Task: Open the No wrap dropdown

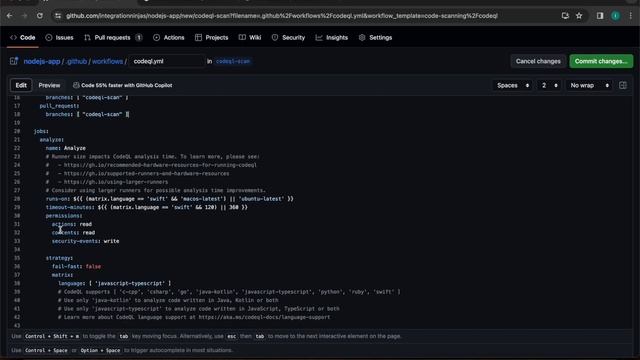Action: (589, 85)
